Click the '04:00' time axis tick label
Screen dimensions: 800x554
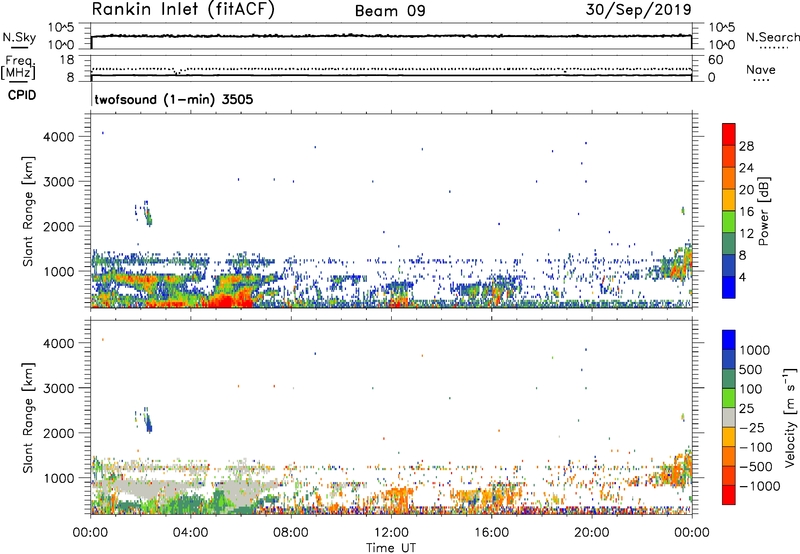[x=190, y=533]
